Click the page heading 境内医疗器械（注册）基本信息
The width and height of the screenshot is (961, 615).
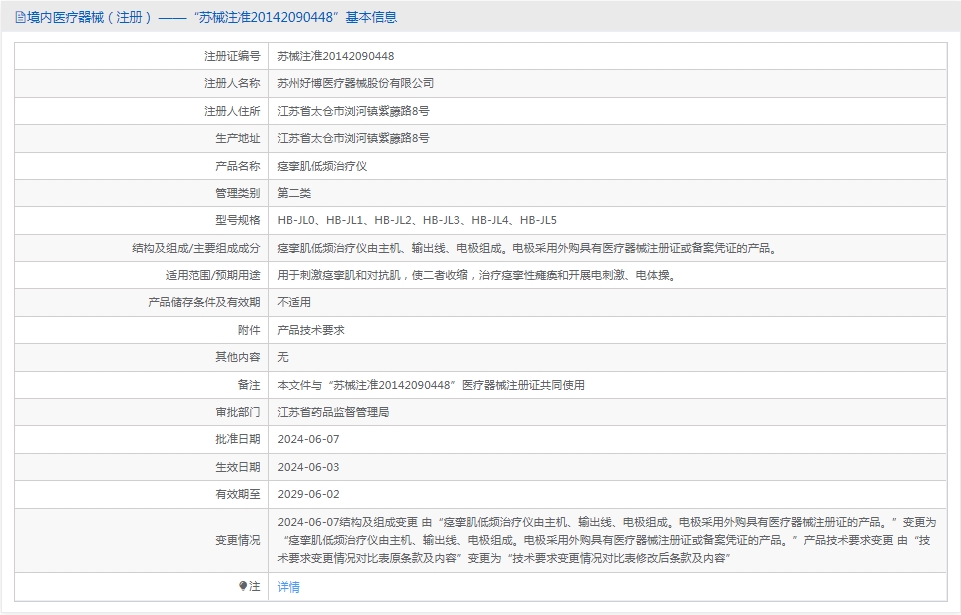point(211,17)
